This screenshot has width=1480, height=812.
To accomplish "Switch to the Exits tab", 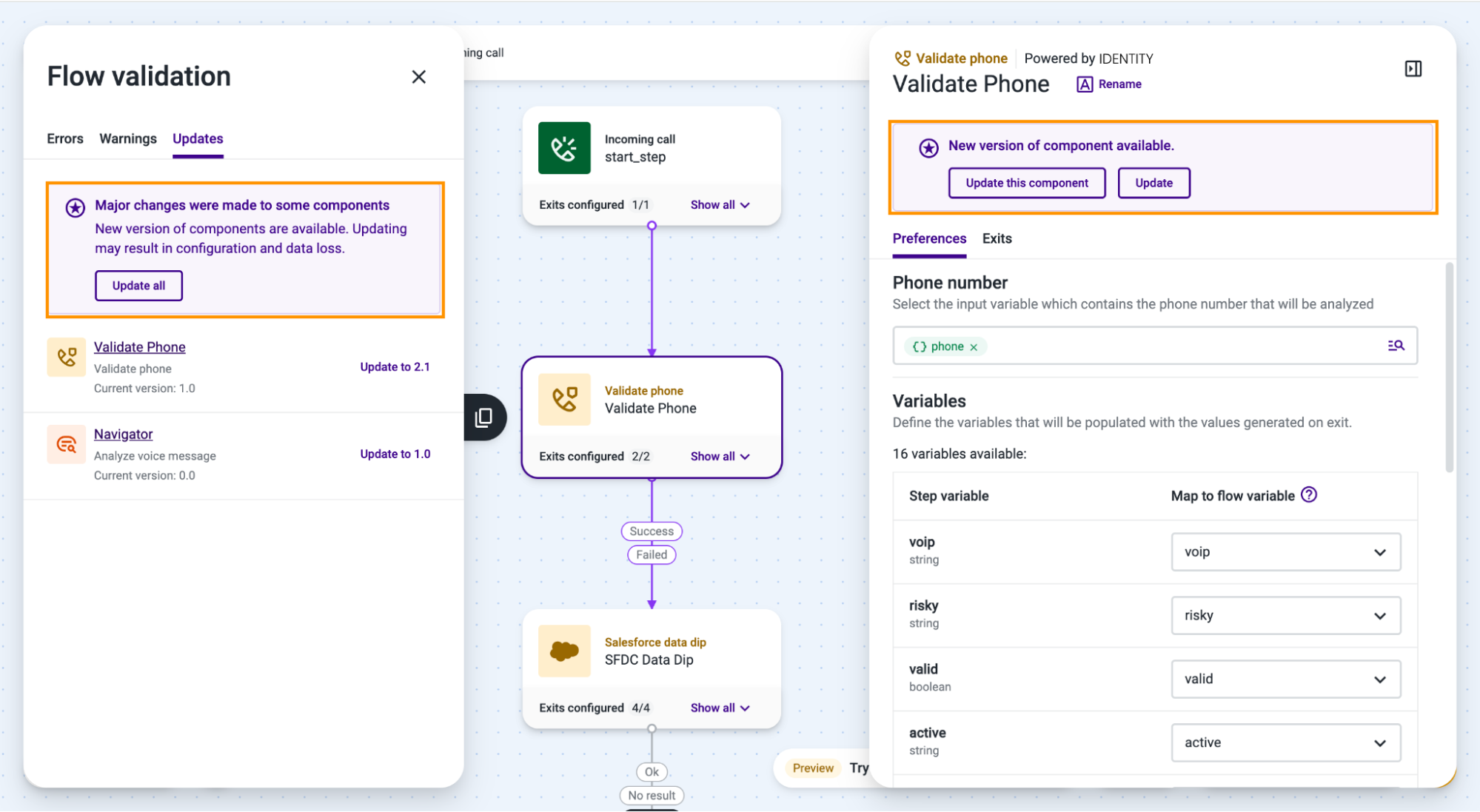I will (997, 238).
